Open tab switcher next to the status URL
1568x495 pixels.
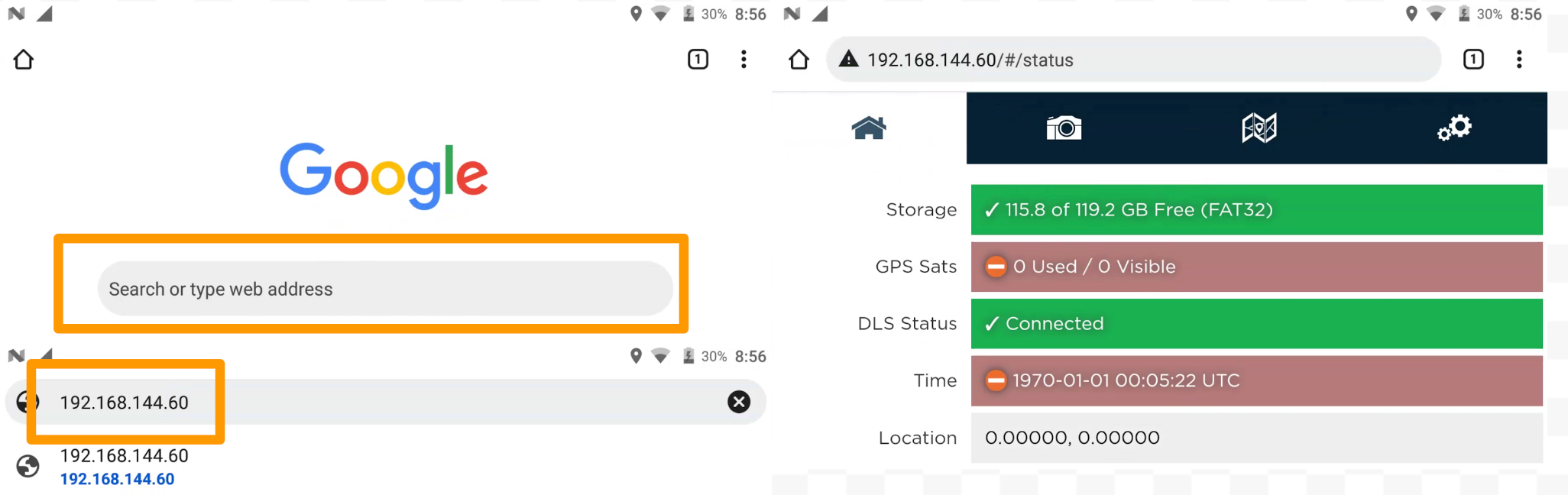click(1473, 60)
